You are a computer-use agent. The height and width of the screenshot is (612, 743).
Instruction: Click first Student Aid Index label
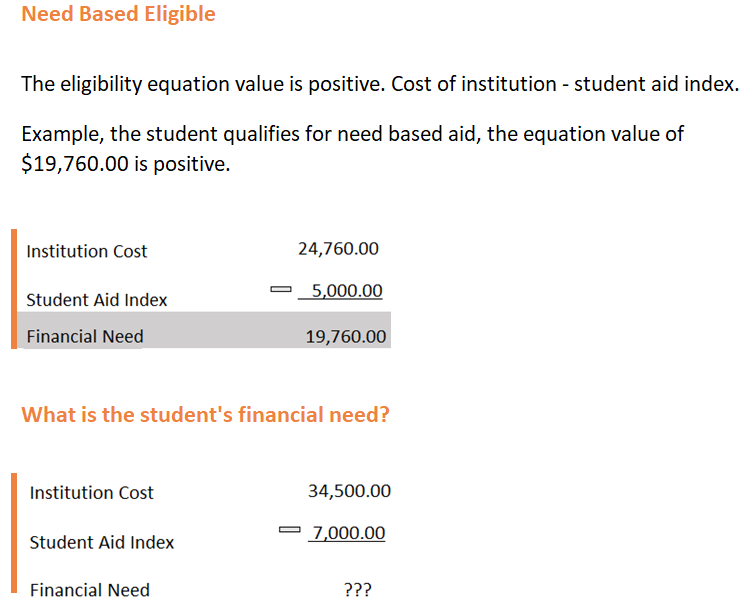97,300
